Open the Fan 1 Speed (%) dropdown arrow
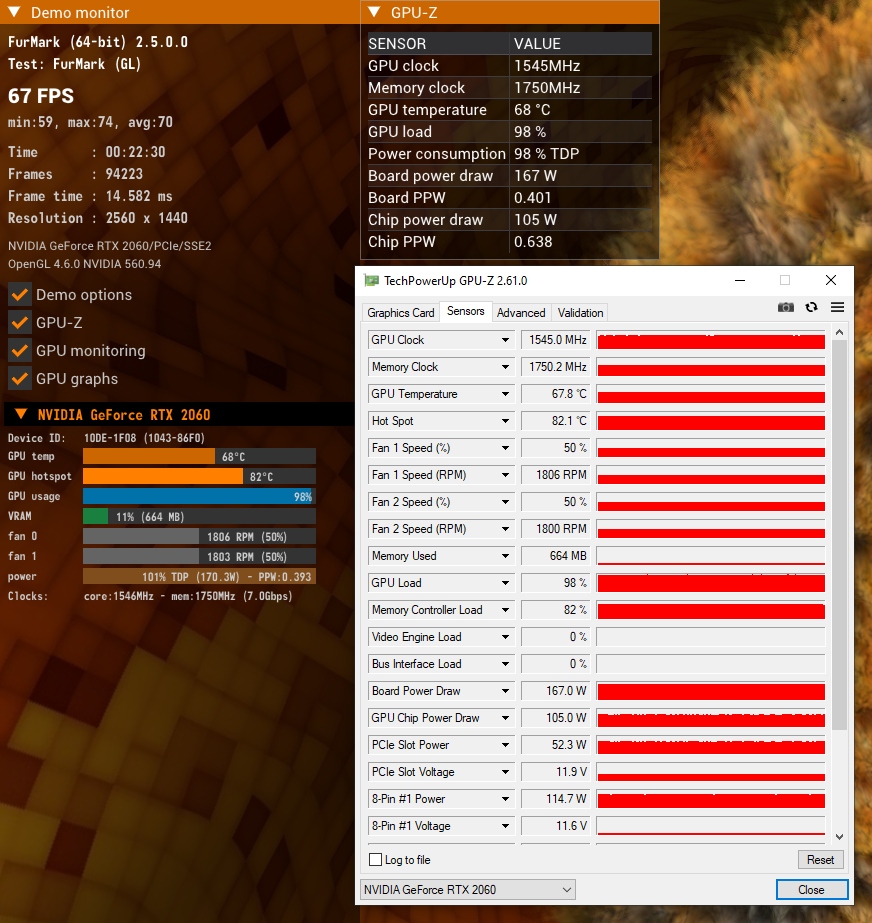872x923 pixels. 505,448
